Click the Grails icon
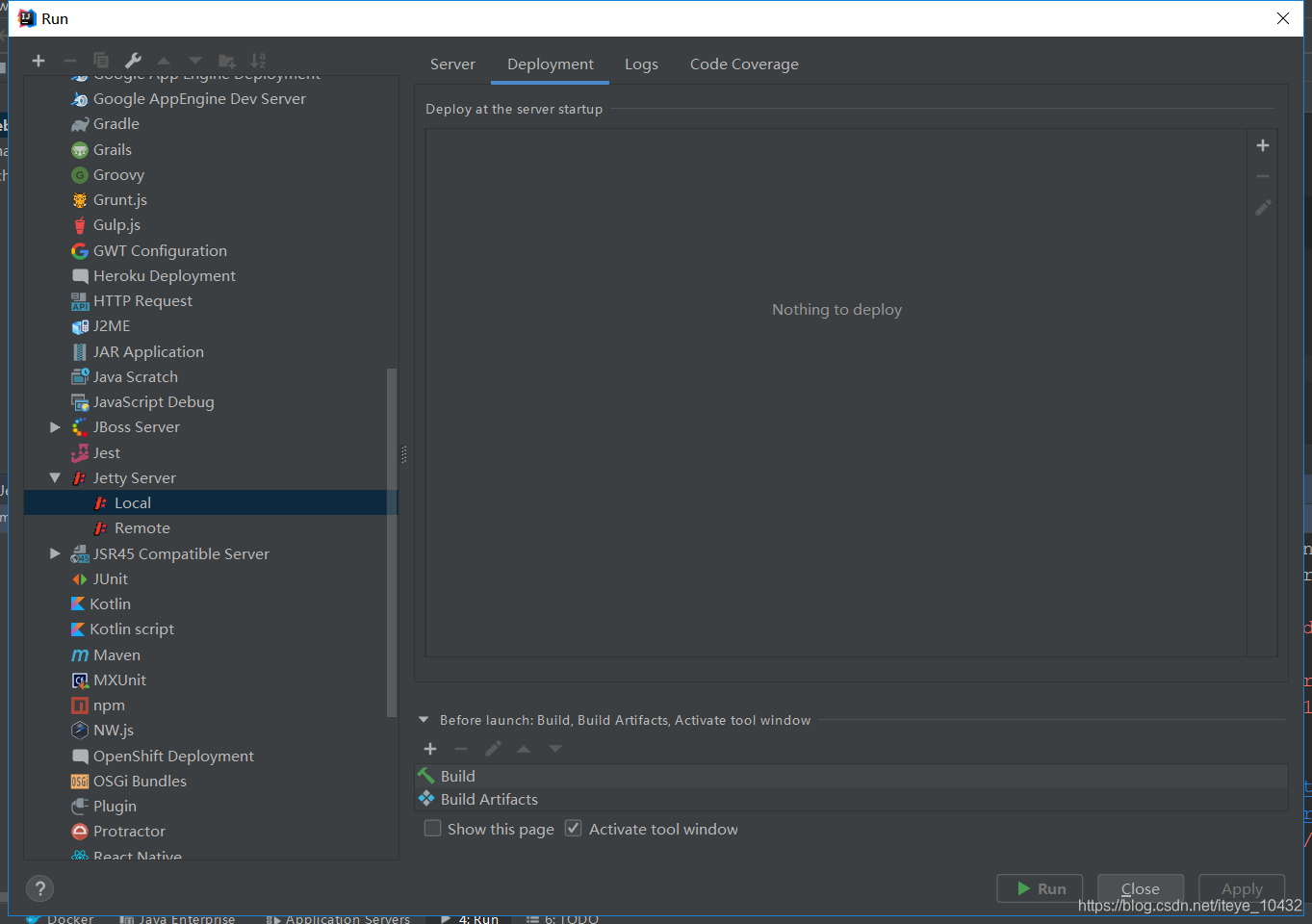 [x=80, y=150]
